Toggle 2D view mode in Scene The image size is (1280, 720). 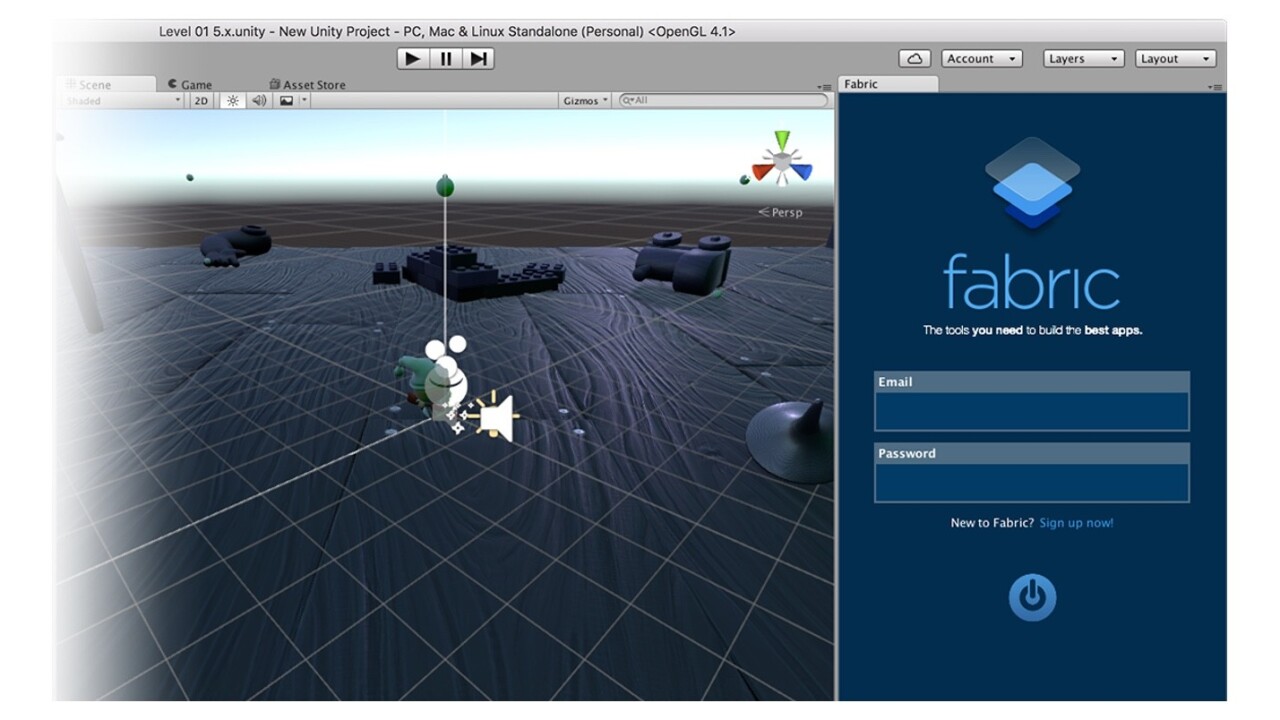click(x=201, y=101)
